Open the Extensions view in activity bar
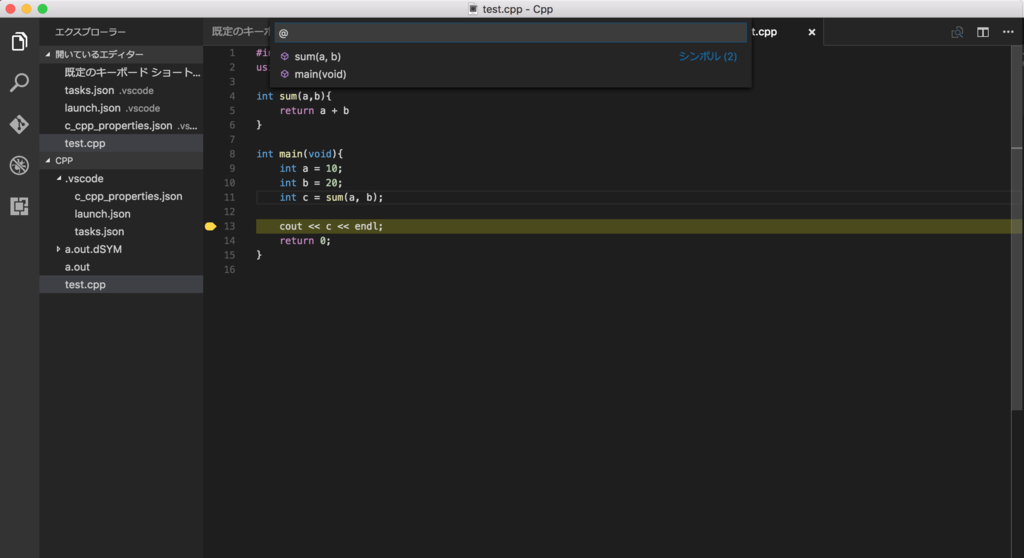1024x558 pixels. 19,206
